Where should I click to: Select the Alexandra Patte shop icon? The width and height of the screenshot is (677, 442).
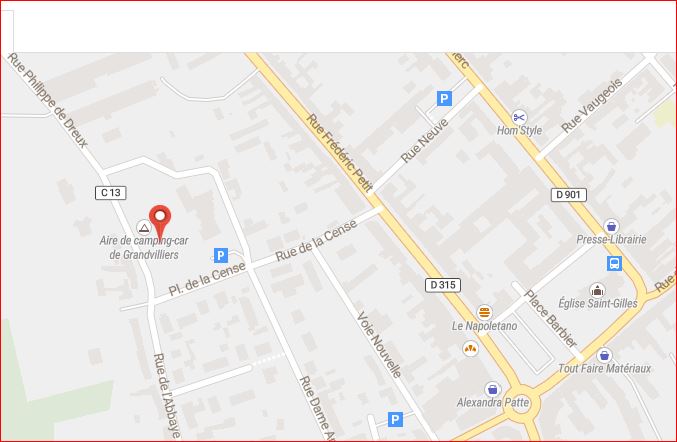coord(493,389)
